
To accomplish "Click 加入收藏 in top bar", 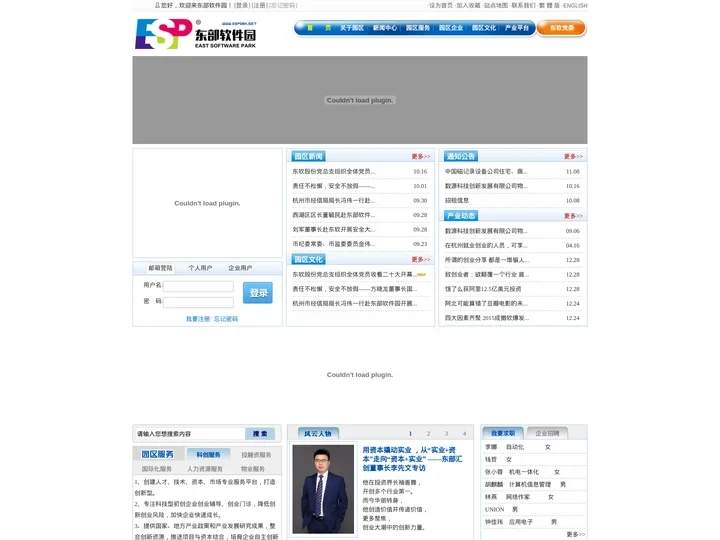I will (468, 6).
